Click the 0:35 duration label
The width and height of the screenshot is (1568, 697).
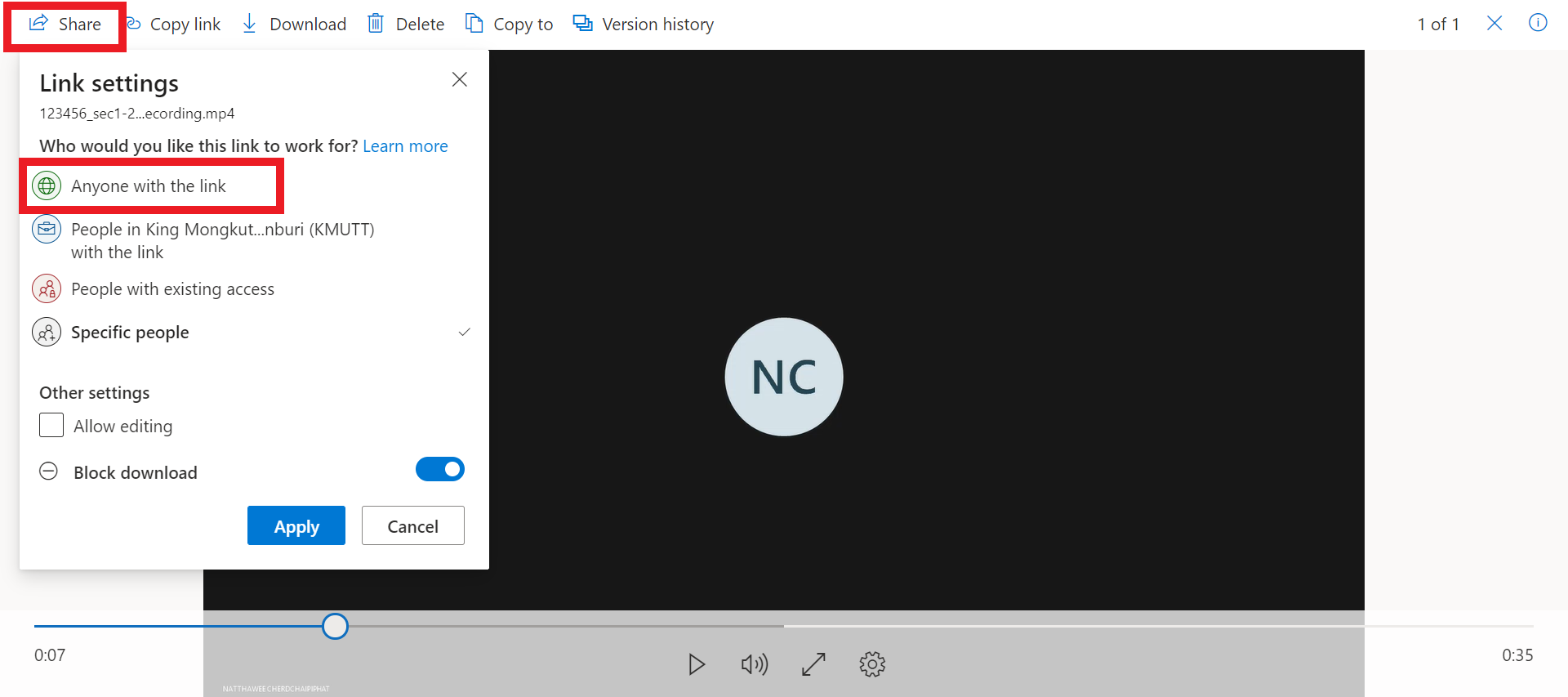point(1517,655)
